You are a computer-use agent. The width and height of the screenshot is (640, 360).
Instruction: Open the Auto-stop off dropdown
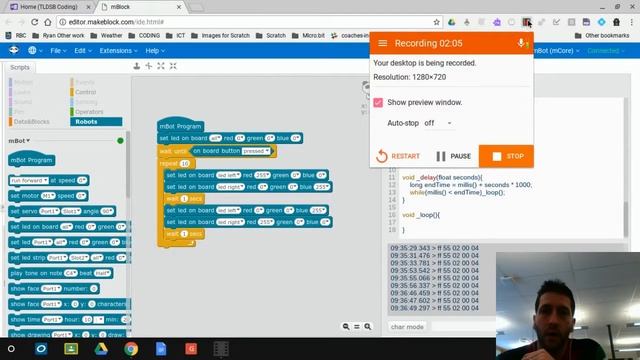click(x=438, y=123)
